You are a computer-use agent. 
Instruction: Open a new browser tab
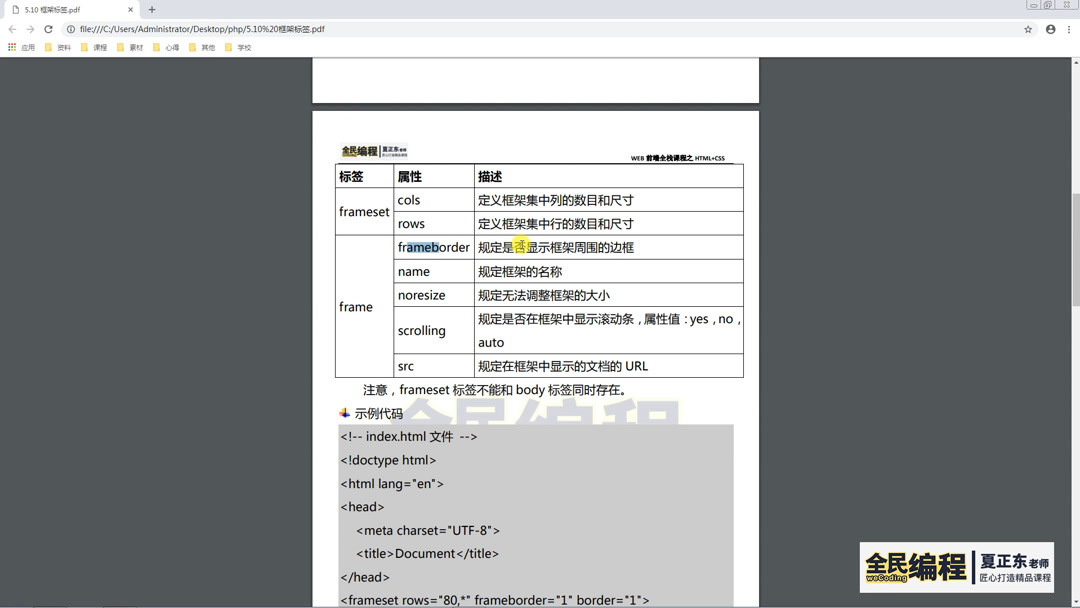[150, 10]
